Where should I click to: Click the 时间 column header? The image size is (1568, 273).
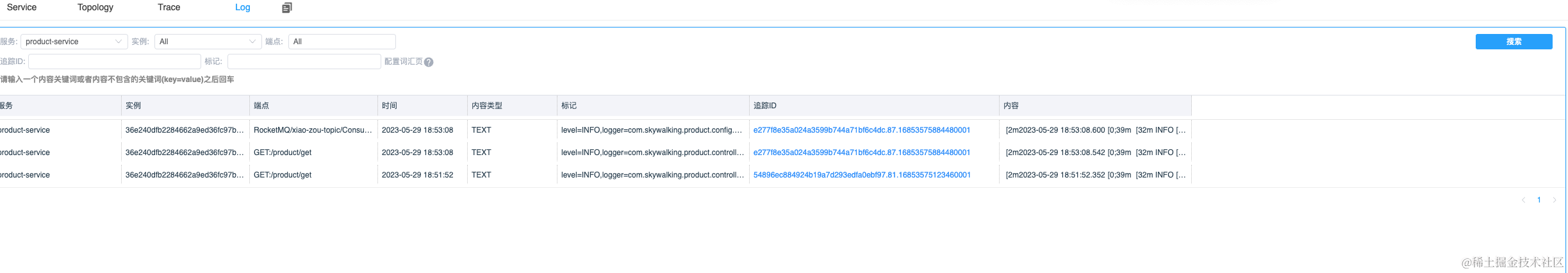click(x=390, y=106)
